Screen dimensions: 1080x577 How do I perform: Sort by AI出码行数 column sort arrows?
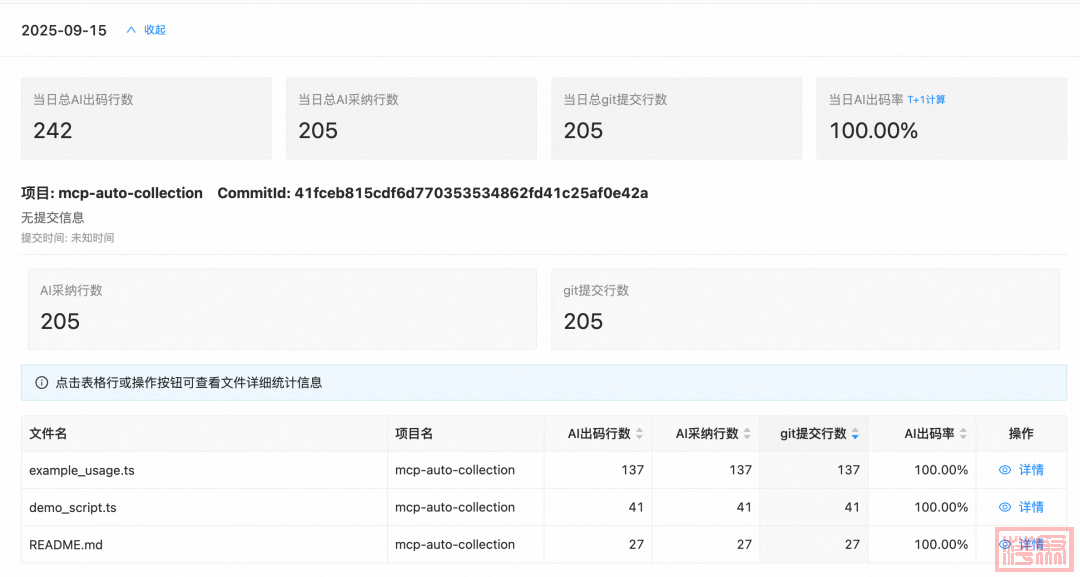(x=640, y=434)
